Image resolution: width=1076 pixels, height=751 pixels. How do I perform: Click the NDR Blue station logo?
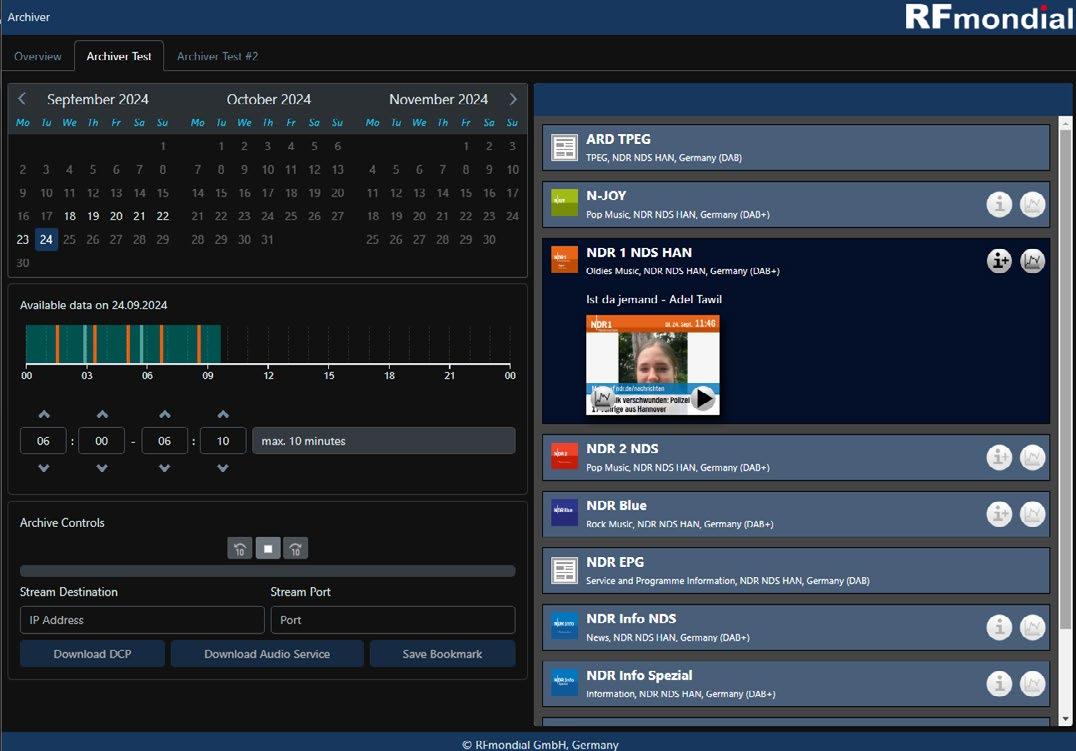(565, 512)
